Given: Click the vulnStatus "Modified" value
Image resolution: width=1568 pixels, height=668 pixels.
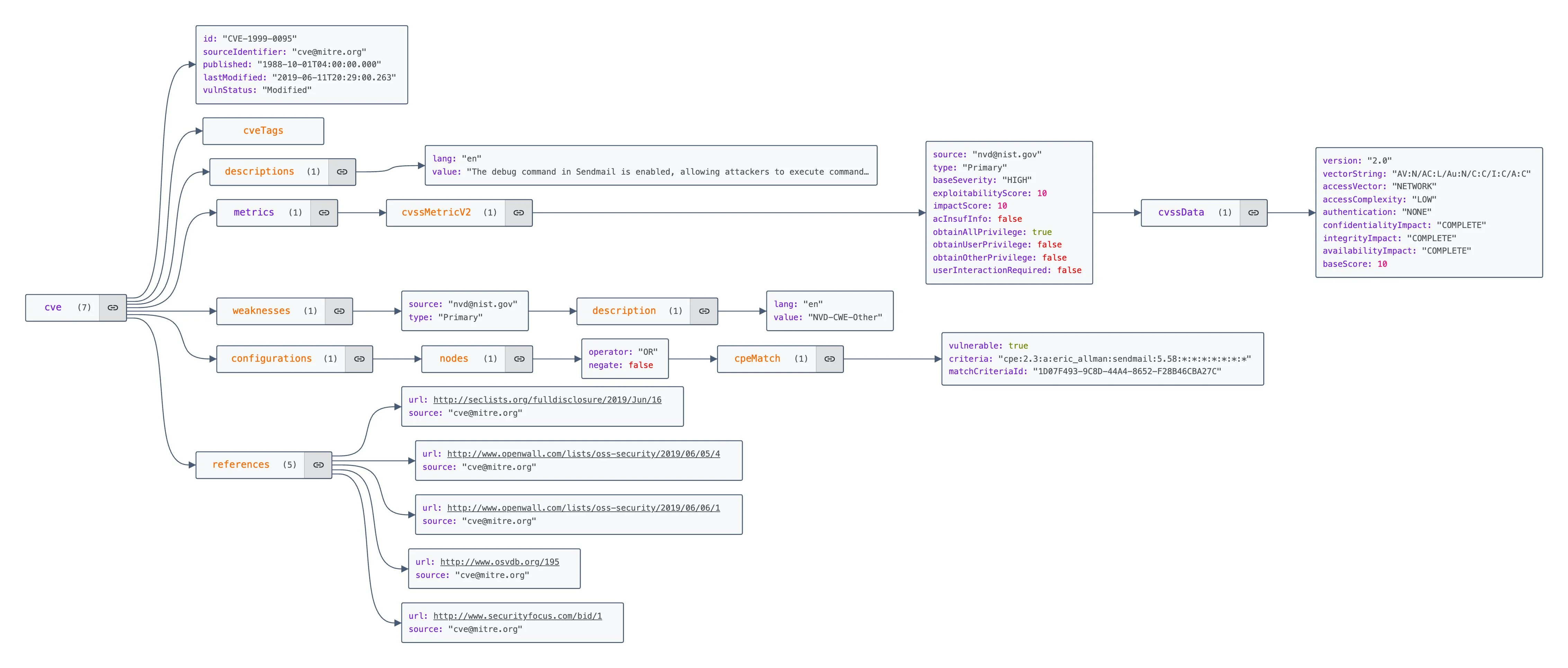Looking at the screenshot, I should click(x=287, y=90).
